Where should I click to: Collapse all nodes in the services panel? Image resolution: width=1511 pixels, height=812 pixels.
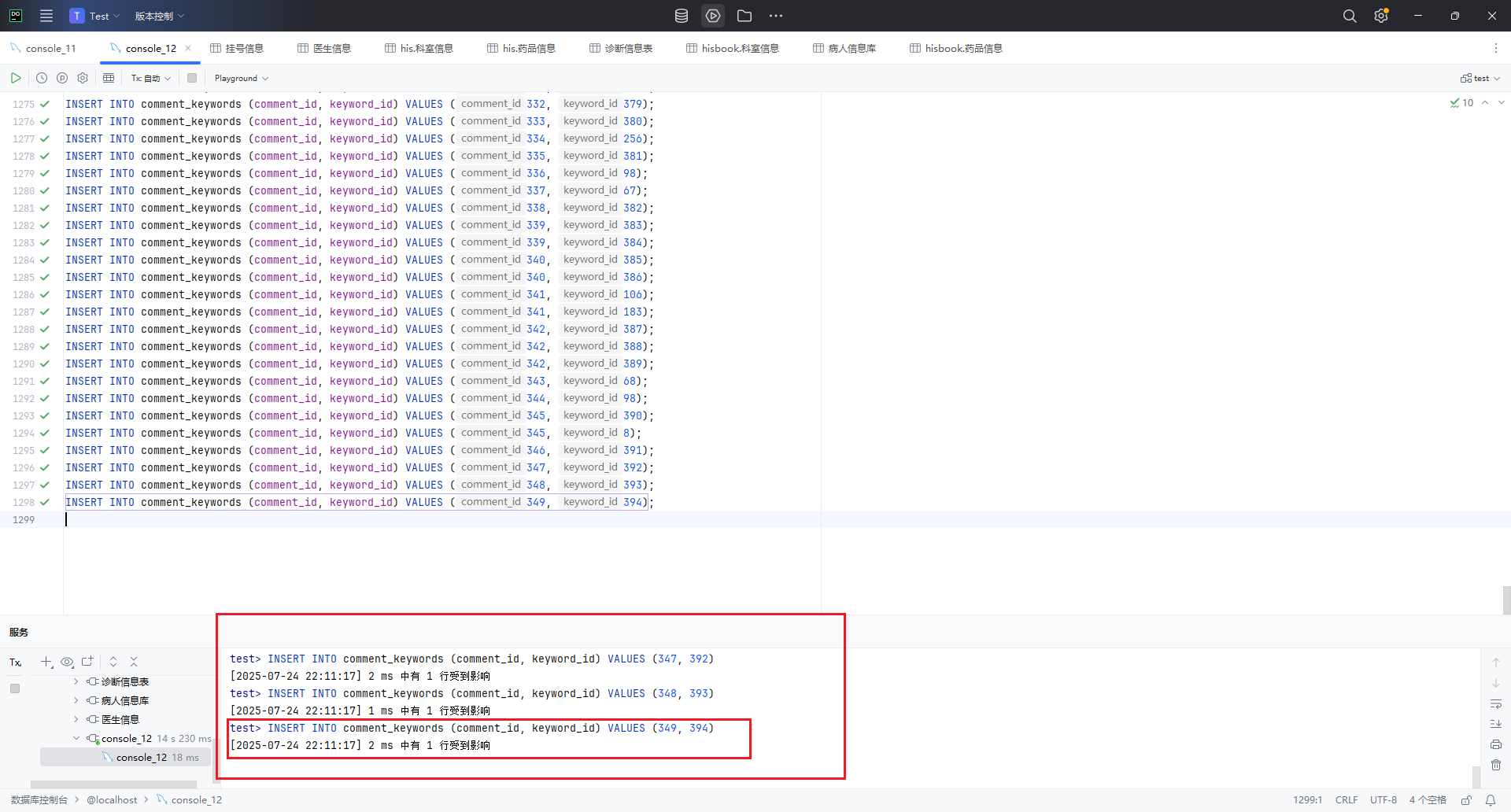(x=133, y=662)
